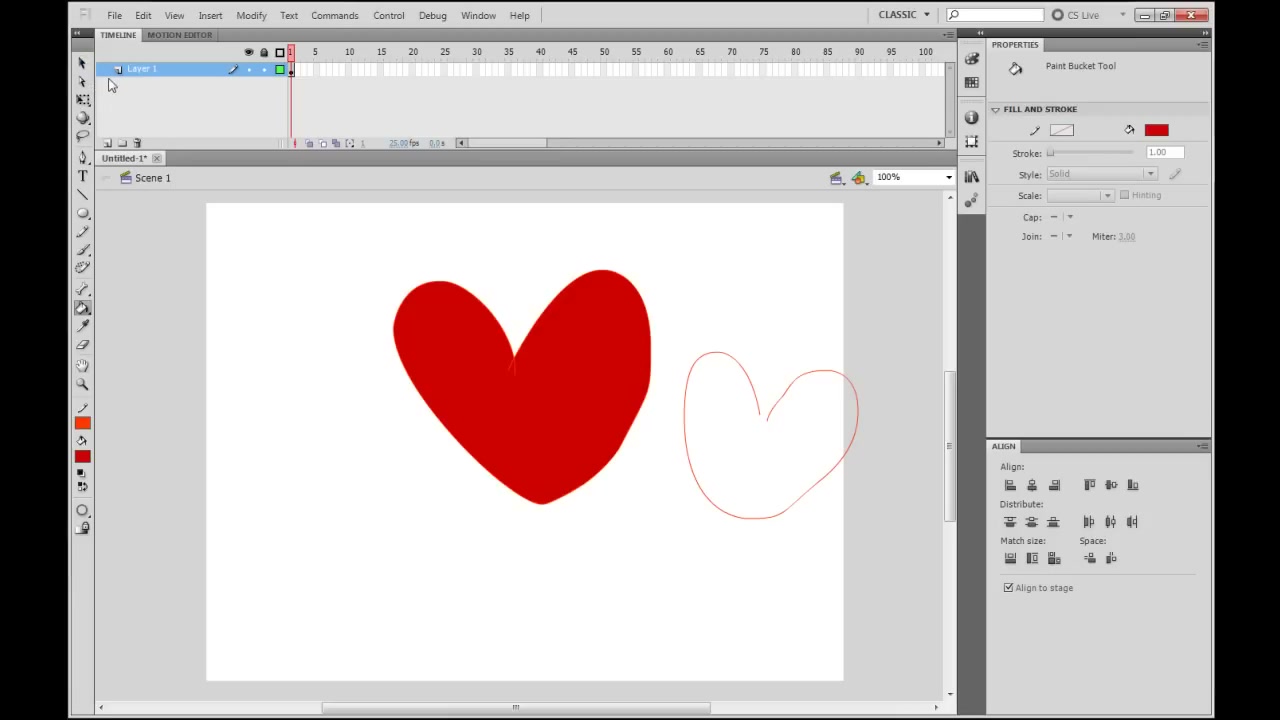Viewport: 1280px width, 720px height.
Task: Click the toolbox stroke color swatch
Action: tap(82, 423)
